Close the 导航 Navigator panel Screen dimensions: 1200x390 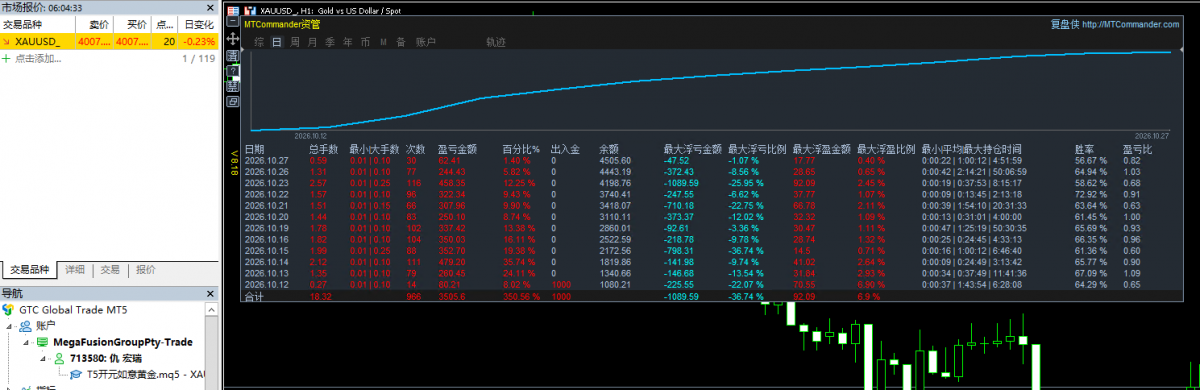pos(209,293)
